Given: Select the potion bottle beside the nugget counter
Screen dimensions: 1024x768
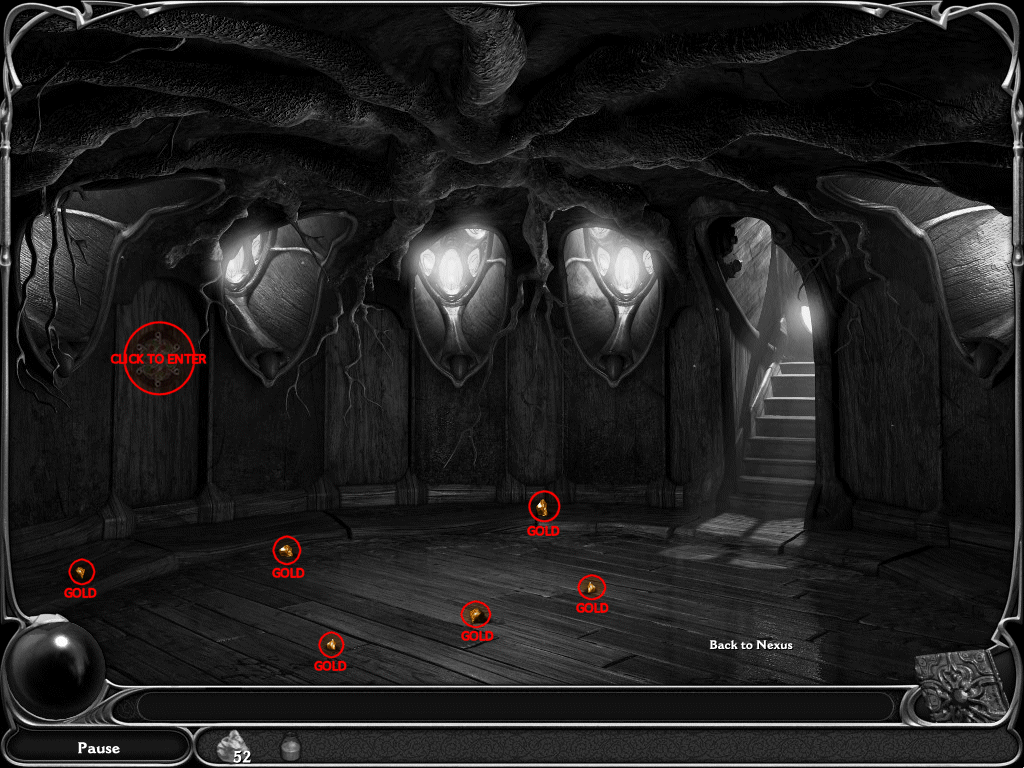Looking at the screenshot, I should click(290, 748).
